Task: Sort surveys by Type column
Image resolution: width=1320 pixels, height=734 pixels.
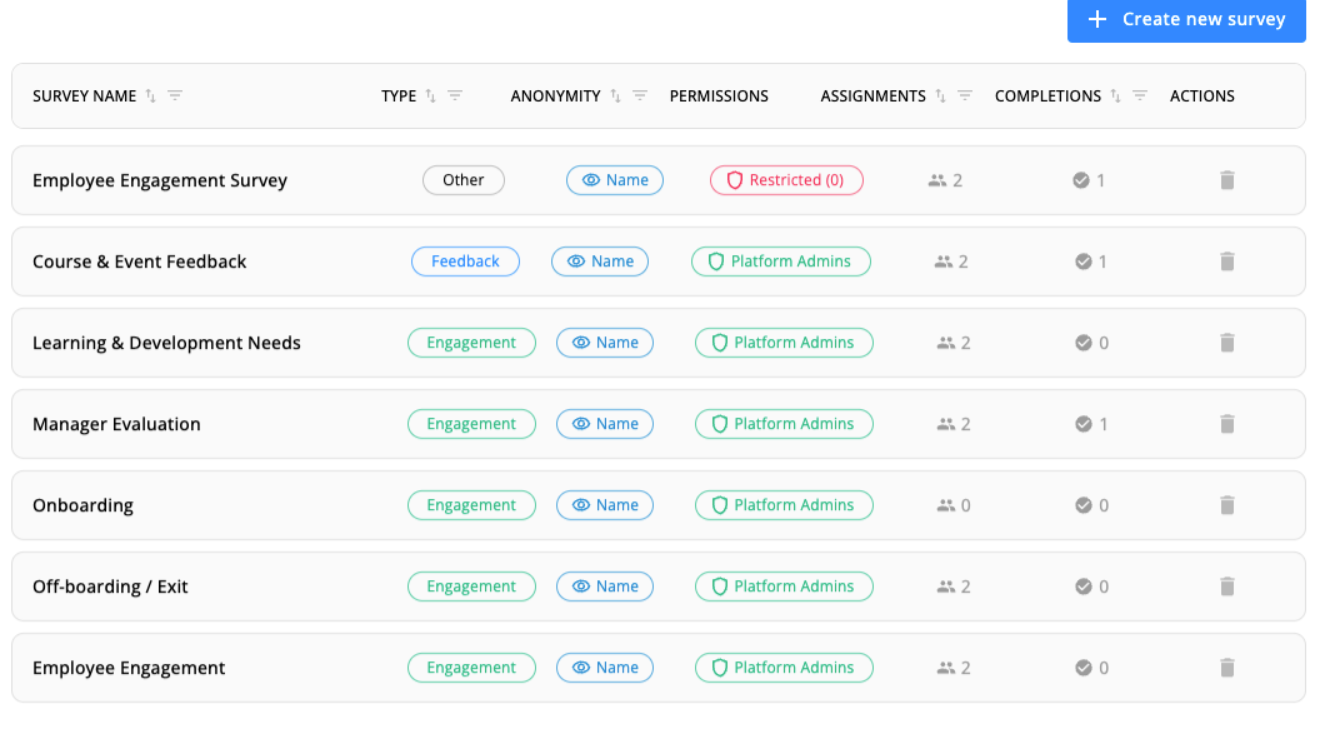Action: (x=431, y=96)
